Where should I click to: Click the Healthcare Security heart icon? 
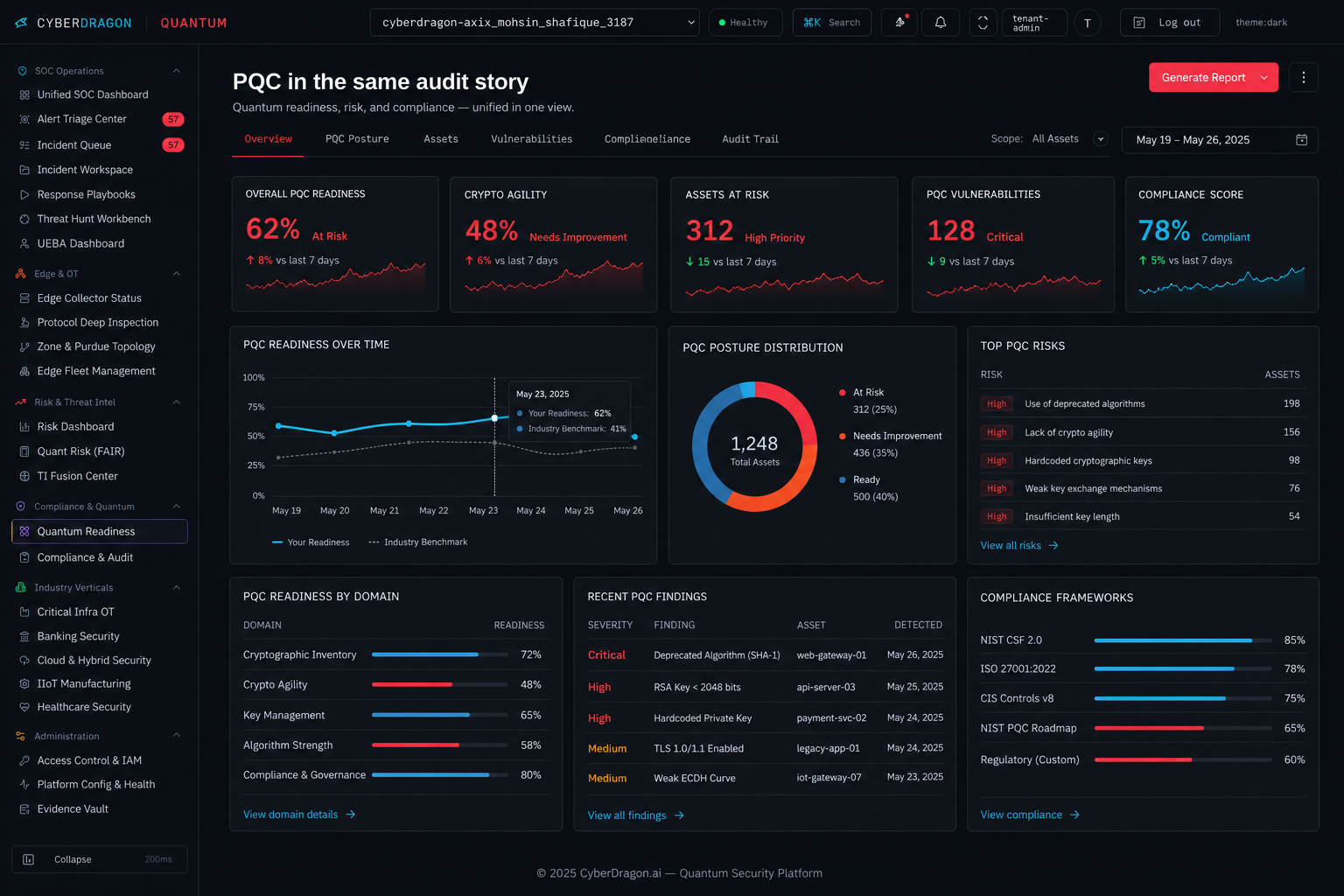24,707
